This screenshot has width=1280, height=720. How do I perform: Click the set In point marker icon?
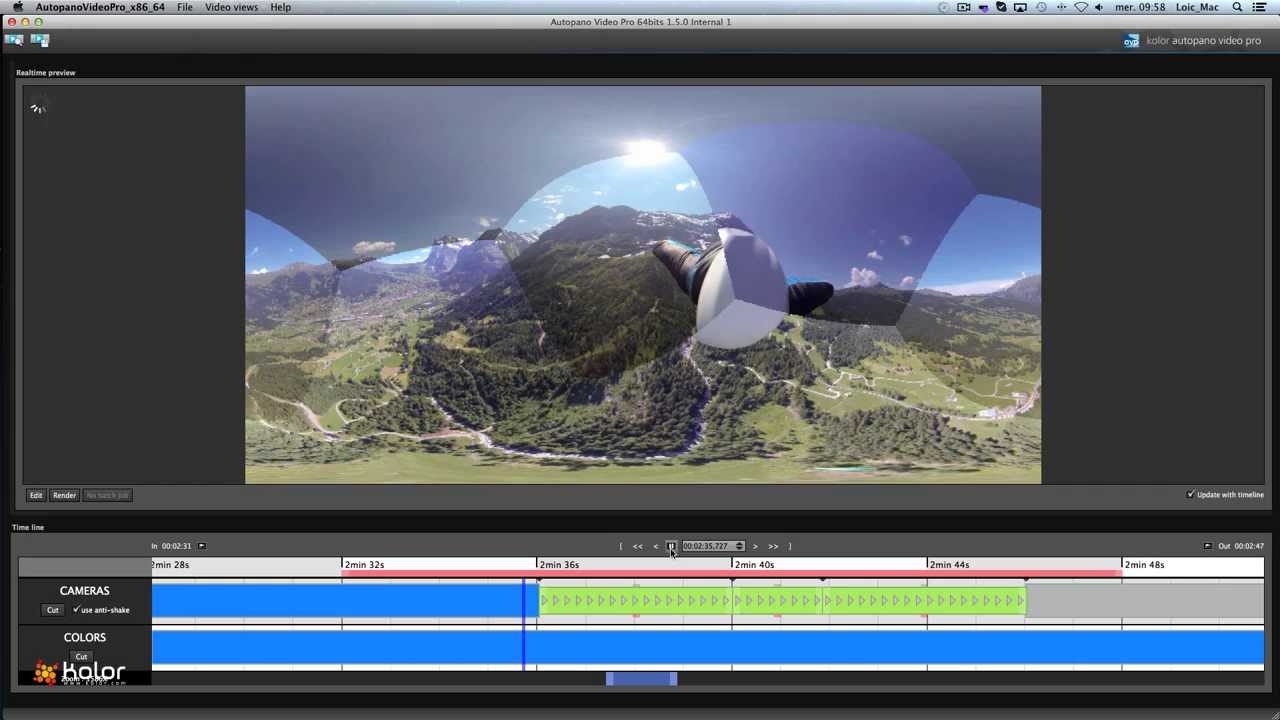(x=201, y=546)
